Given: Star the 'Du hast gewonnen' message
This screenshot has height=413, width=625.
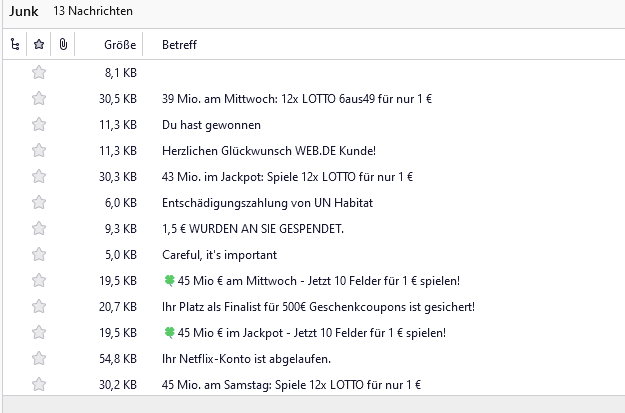Looking at the screenshot, I should click(39, 125).
